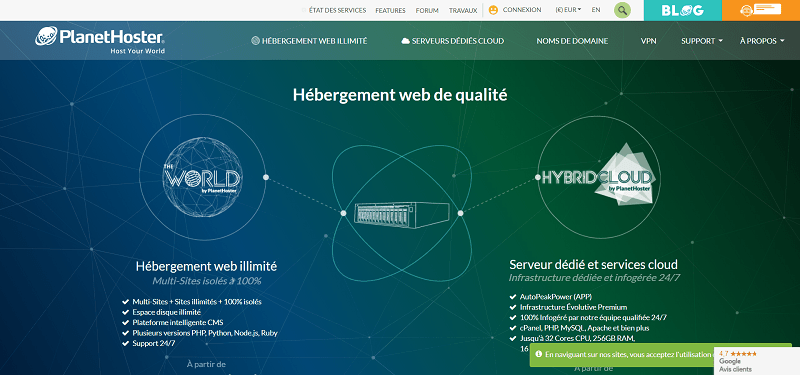Click heading Serveur dédié et services cloud

[x=593, y=265]
